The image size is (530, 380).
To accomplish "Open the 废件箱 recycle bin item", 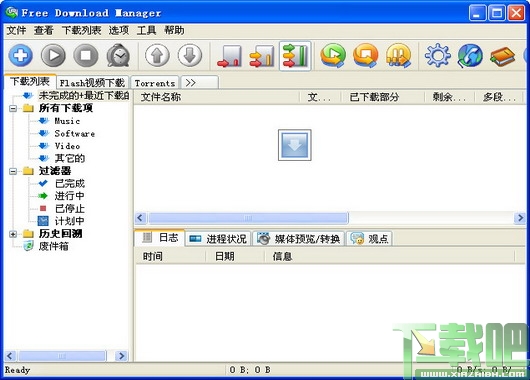I will pos(53,246).
